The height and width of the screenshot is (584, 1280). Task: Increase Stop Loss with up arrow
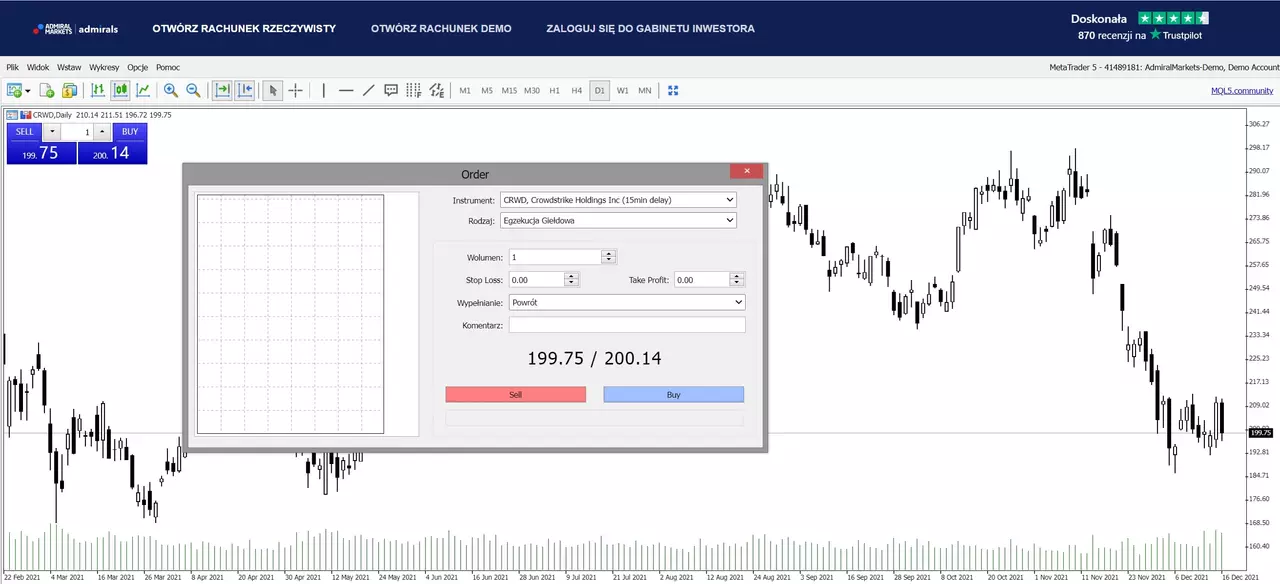coord(571,277)
